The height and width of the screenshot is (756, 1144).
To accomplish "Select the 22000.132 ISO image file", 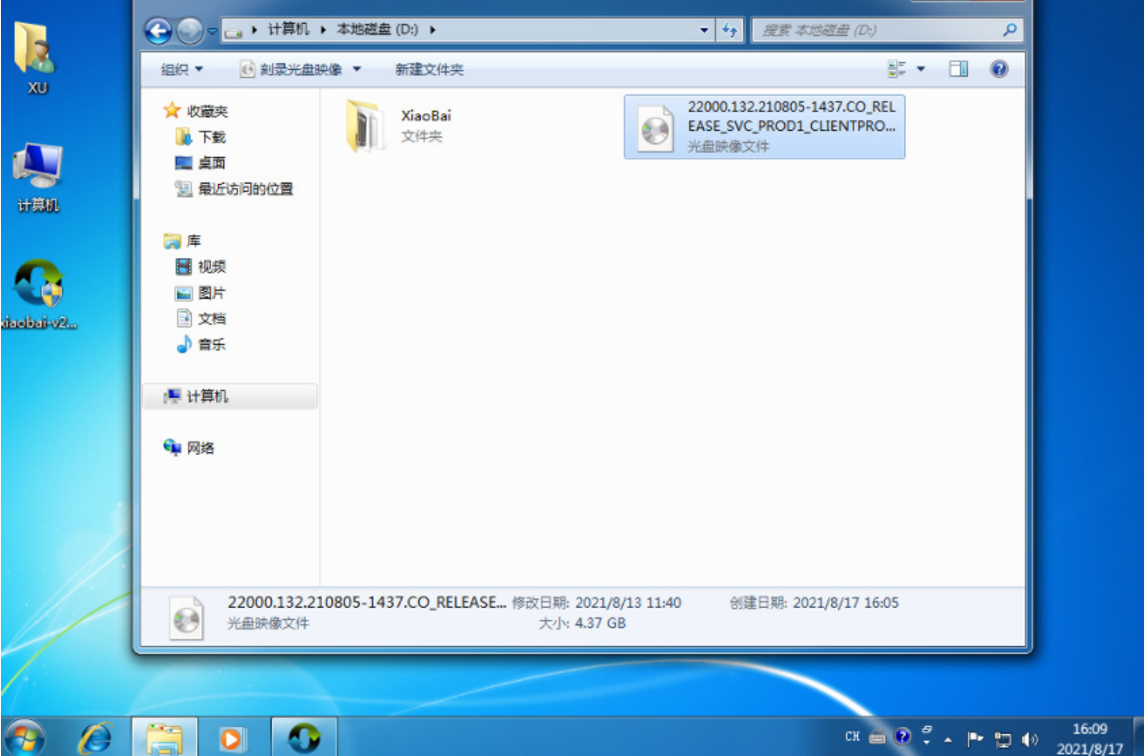I will tap(765, 126).
